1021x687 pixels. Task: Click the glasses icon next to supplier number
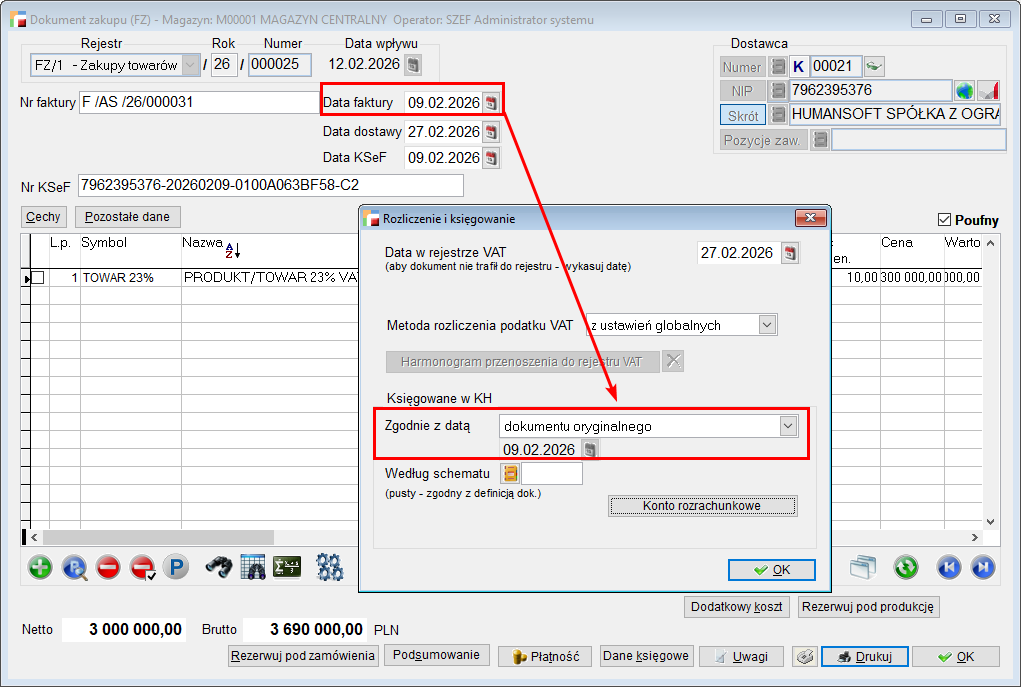click(875, 66)
